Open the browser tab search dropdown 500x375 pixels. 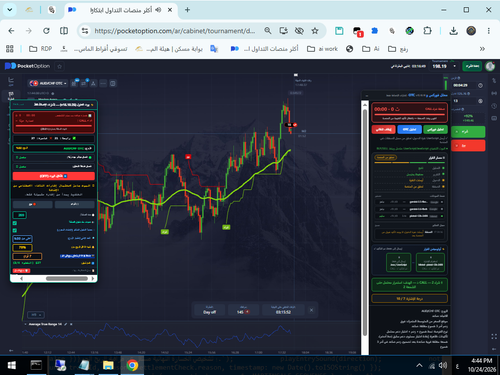click(x=10, y=10)
